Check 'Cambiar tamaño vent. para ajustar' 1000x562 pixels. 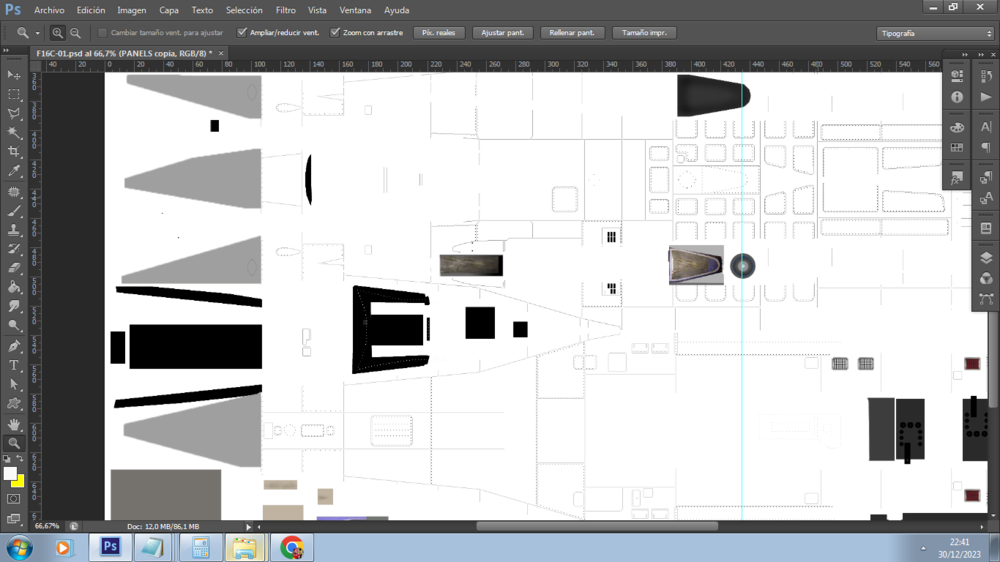(102, 33)
